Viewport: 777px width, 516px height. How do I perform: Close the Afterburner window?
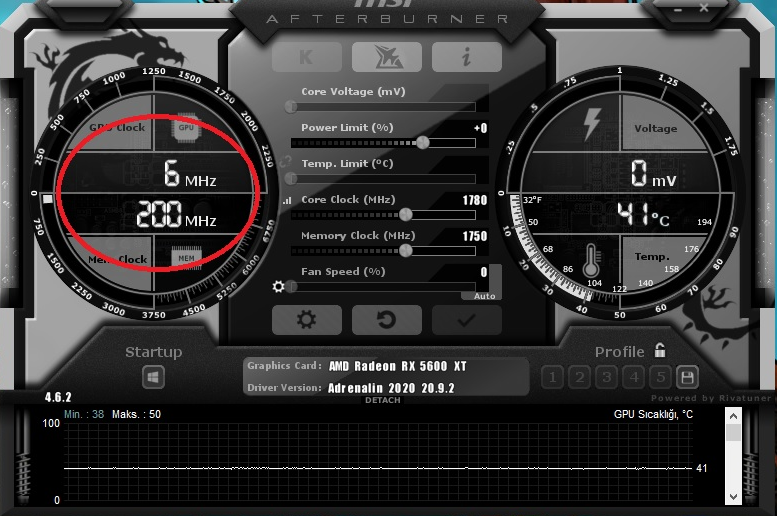pos(704,7)
